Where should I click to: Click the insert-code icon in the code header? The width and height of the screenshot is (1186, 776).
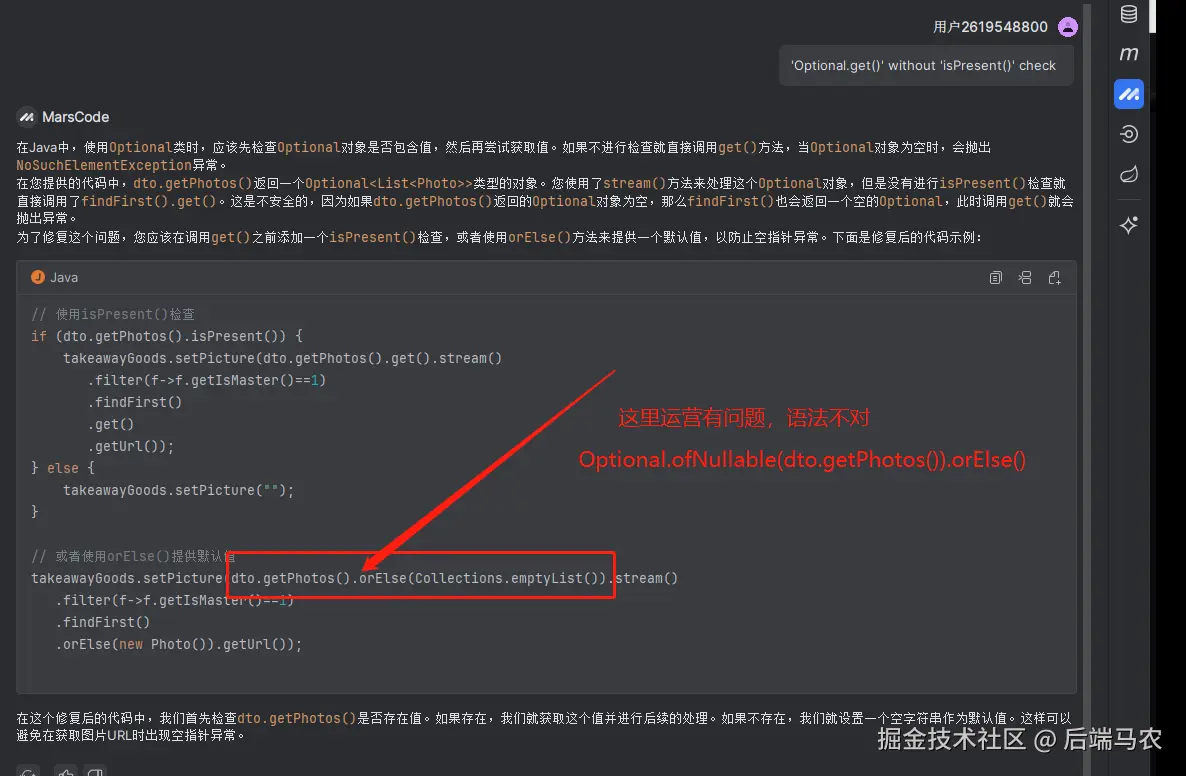click(x=1025, y=277)
